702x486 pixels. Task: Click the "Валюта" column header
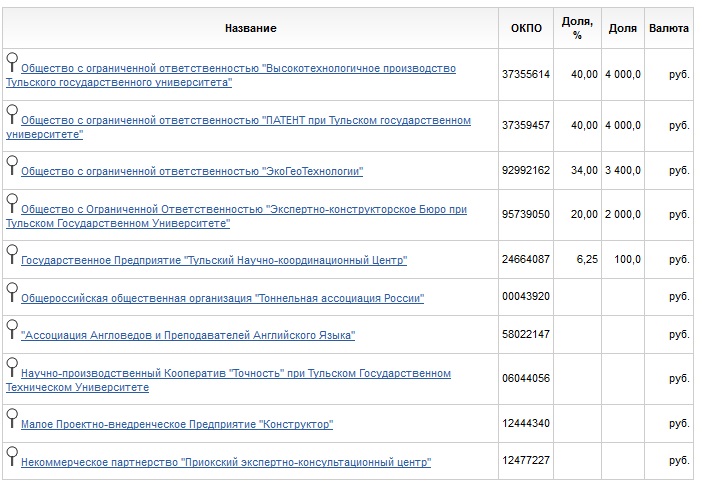pyautogui.click(x=668, y=28)
